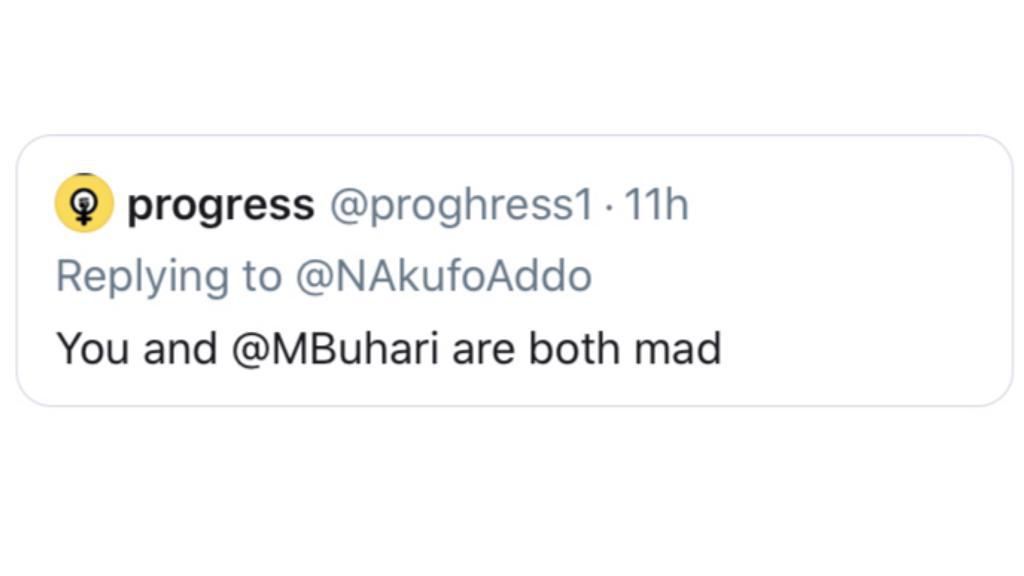1024x576 pixels.
Task: Click the word "Replying" in reply line
Action: coord(142,277)
